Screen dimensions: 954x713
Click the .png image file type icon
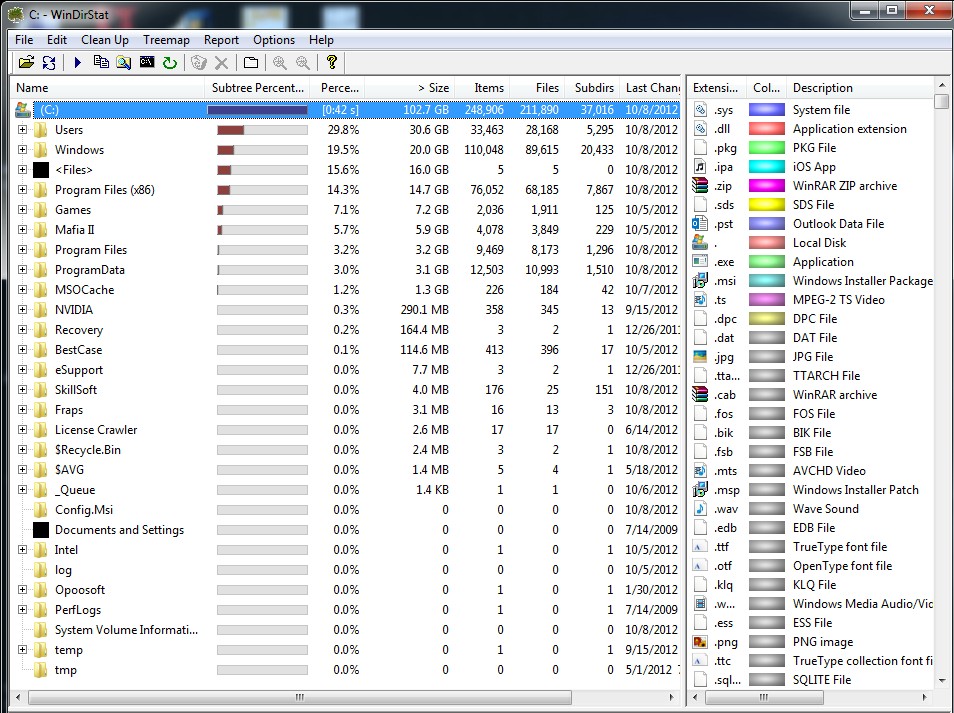tap(700, 642)
